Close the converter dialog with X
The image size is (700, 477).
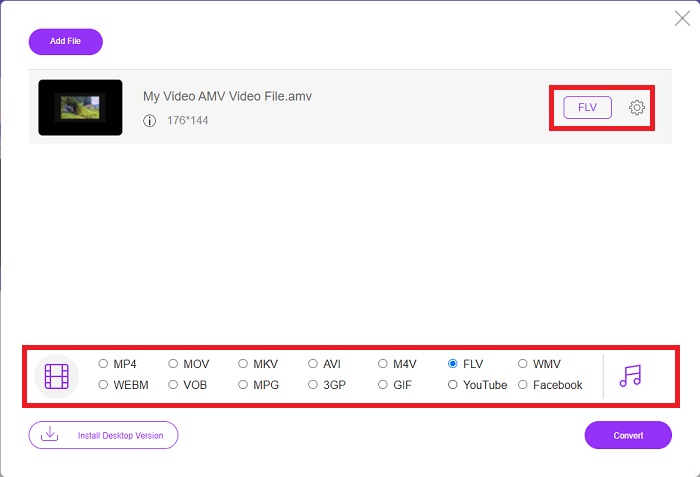[x=682, y=18]
